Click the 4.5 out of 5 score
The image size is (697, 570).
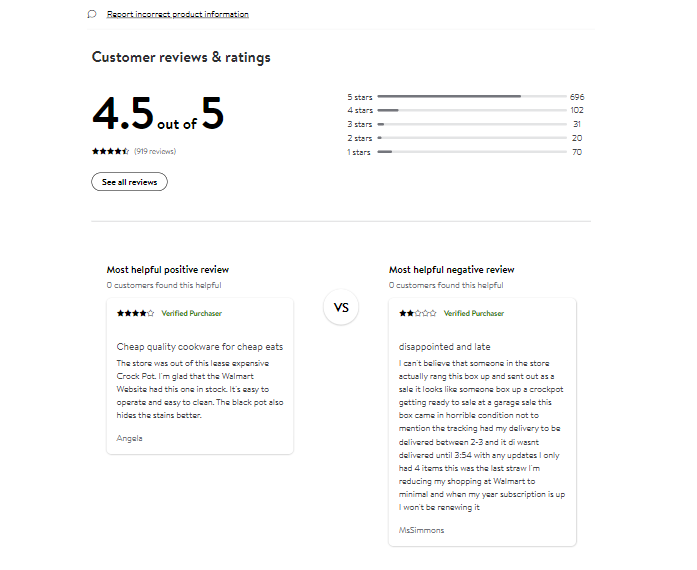coord(158,113)
